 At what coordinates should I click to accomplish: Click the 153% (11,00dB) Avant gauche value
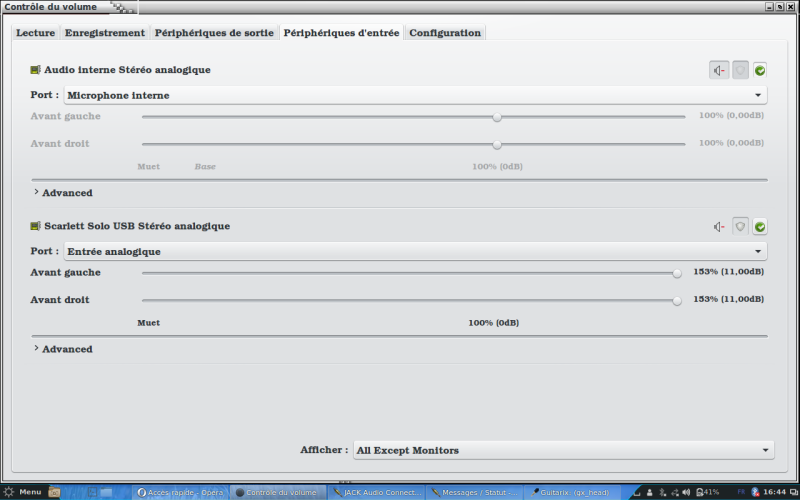point(728,271)
